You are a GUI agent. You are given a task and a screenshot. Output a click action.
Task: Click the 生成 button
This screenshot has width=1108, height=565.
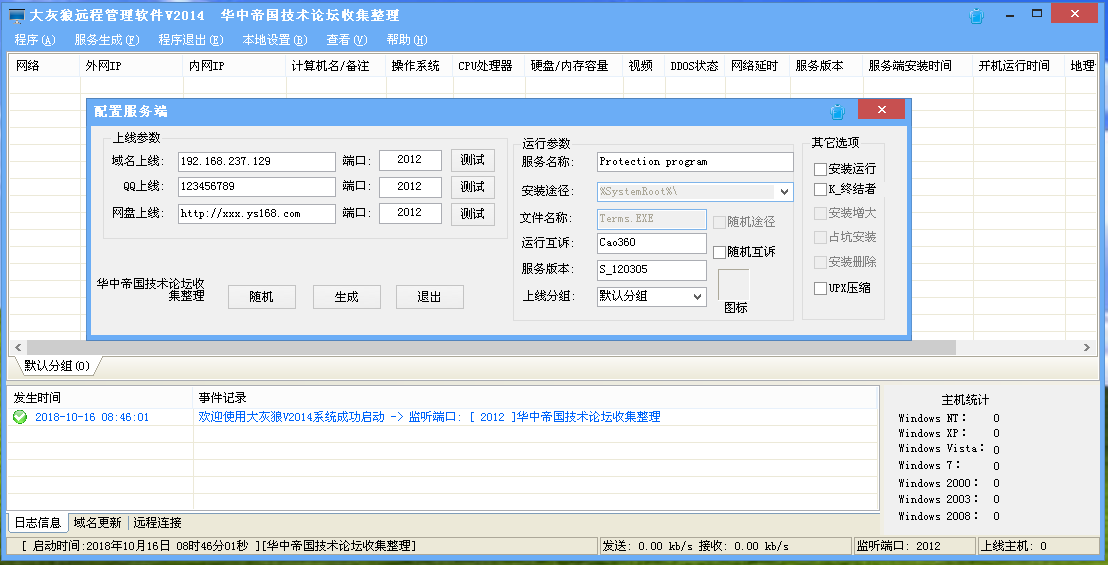coord(346,297)
